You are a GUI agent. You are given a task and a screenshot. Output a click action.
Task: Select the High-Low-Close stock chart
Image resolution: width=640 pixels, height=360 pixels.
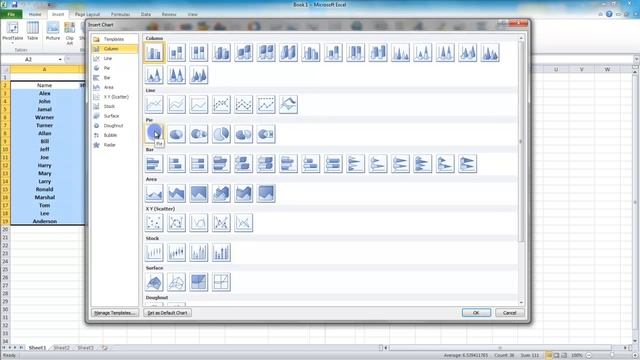(154, 252)
